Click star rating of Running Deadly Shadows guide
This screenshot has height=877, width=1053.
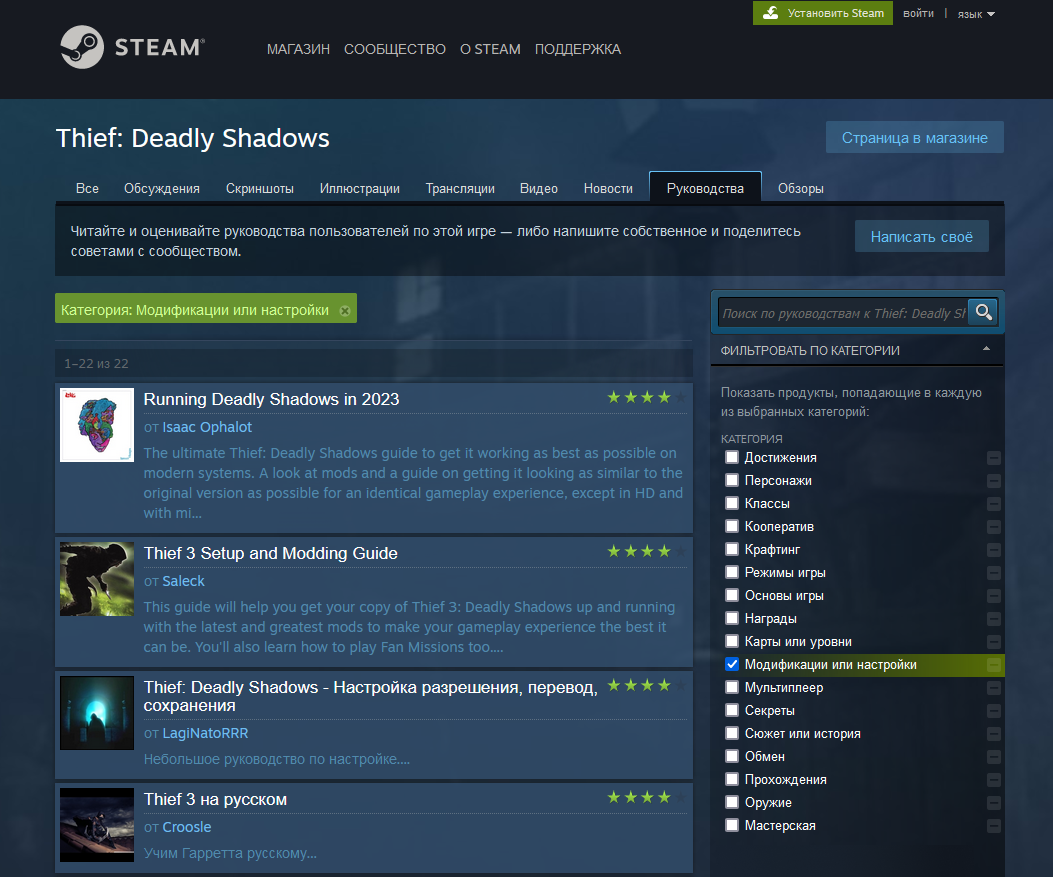pyautogui.click(x=647, y=397)
